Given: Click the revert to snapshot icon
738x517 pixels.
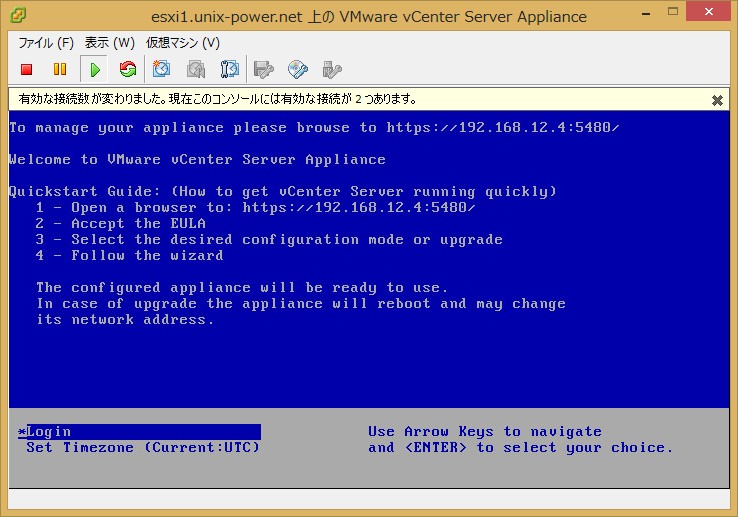Looking at the screenshot, I should tap(196, 69).
